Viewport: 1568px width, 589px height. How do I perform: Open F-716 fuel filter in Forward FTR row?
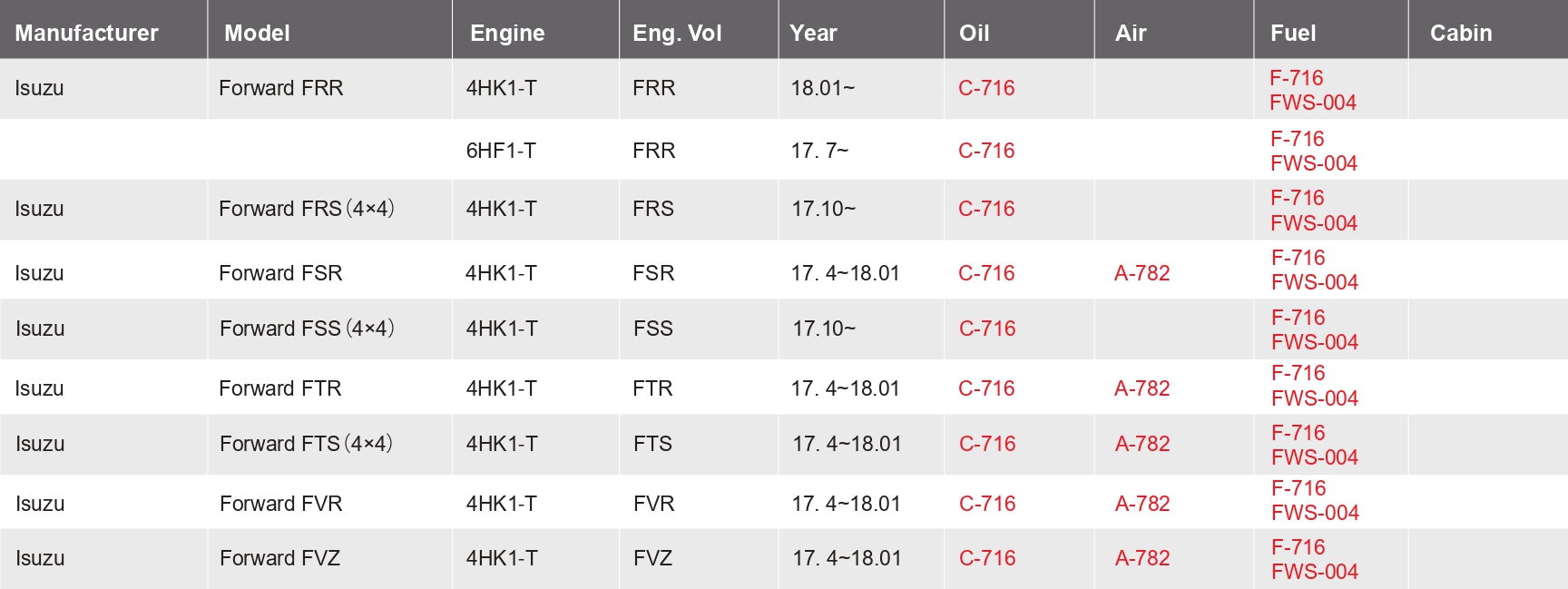[1298, 373]
